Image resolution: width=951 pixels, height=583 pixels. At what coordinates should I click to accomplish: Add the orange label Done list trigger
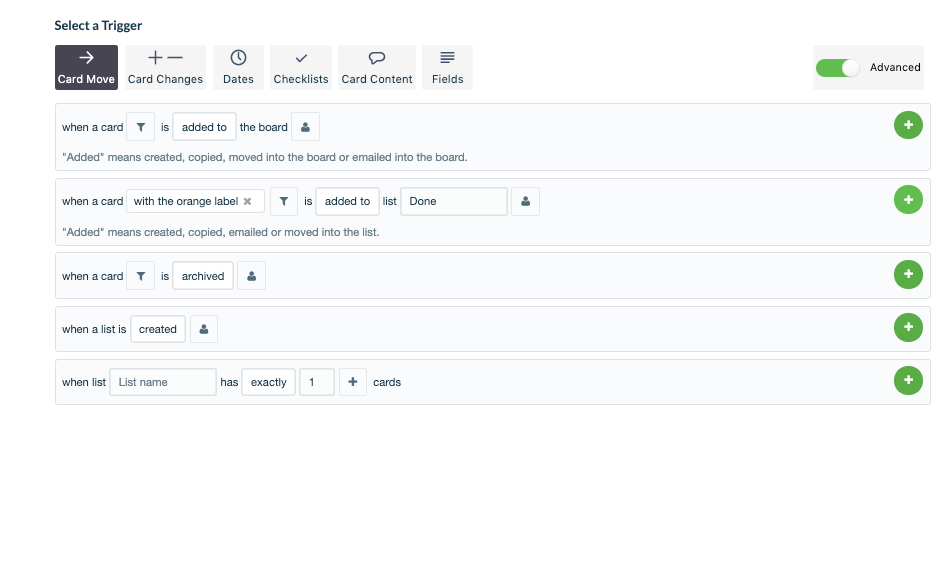[908, 199]
